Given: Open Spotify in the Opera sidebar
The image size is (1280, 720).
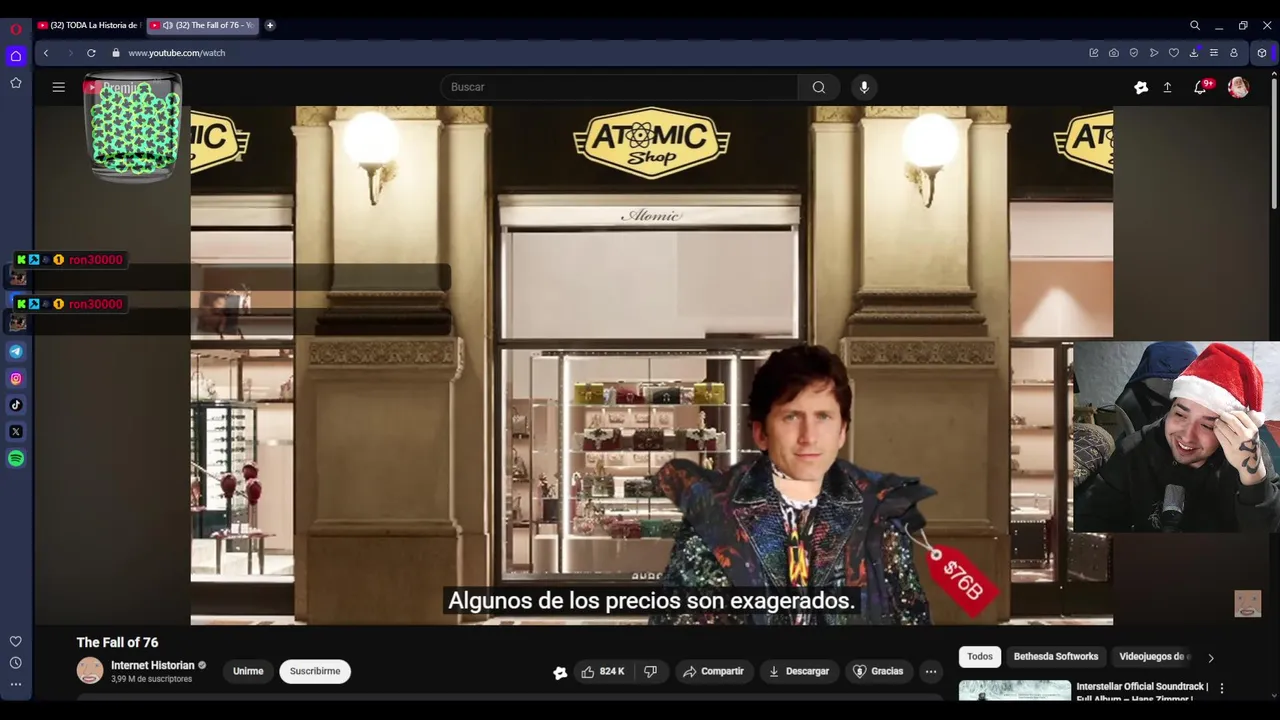Looking at the screenshot, I should [16, 459].
